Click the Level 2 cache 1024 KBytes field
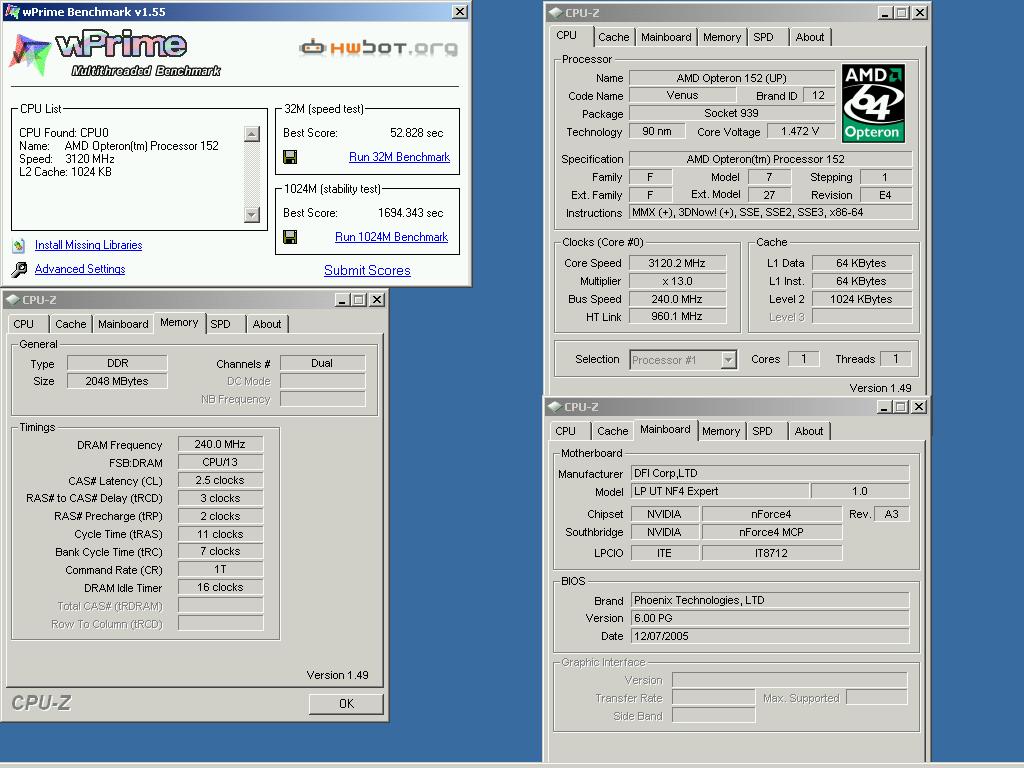Screen dimensions: 1024x768 (861, 299)
